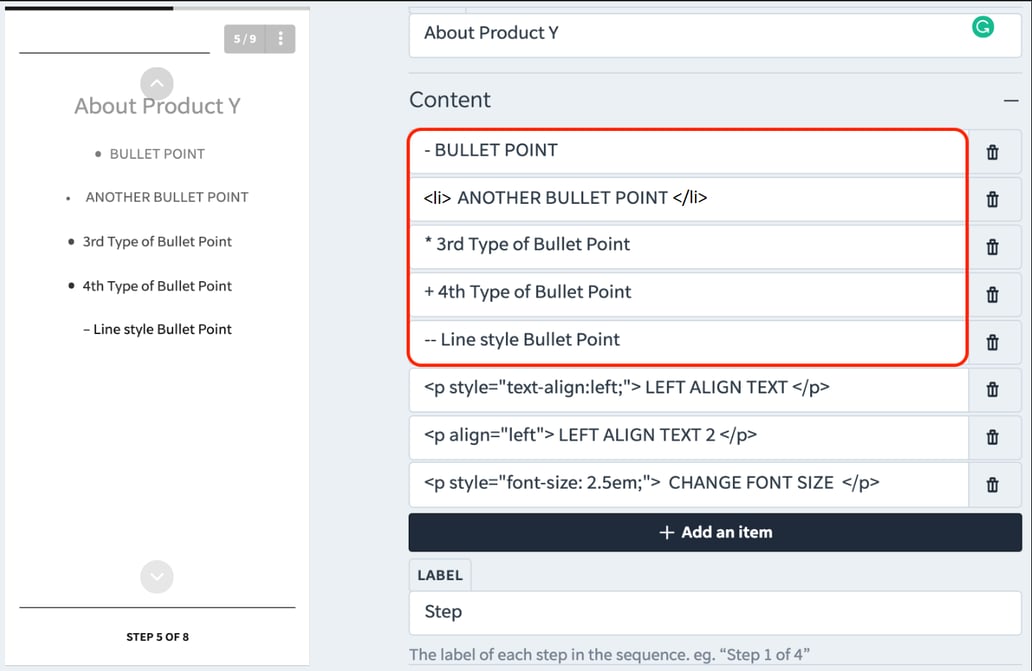The image size is (1032, 671).
Task: Click the up chevron above About Product Y
Action: pyautogui.click(x=157, y=84)
